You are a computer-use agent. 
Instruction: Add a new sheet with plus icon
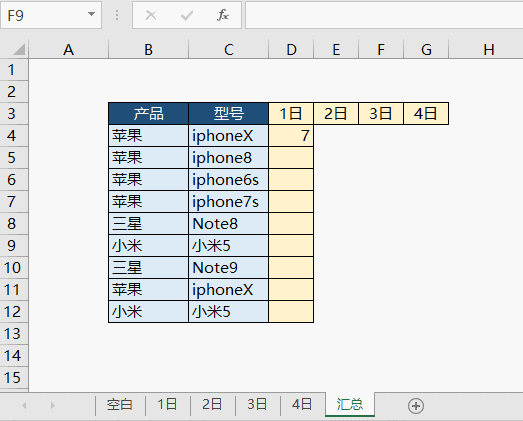tap(416, 406)
